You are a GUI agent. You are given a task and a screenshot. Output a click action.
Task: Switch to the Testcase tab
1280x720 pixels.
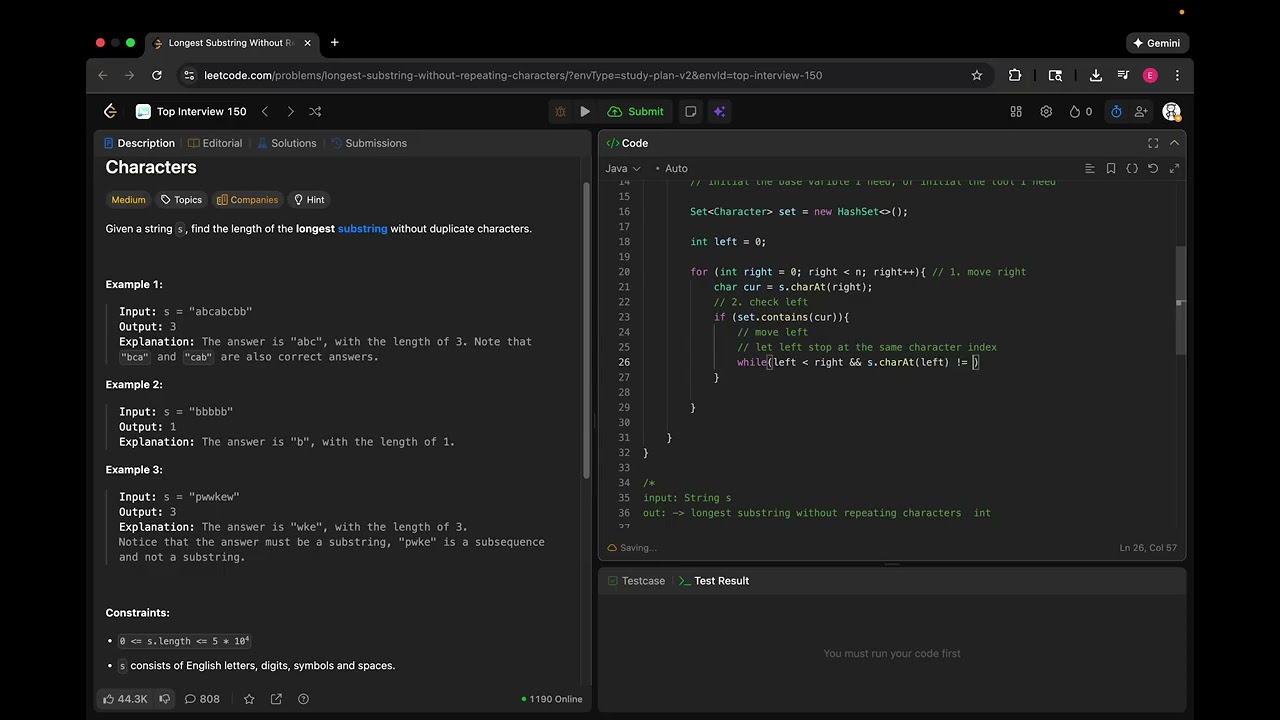click(x=635, y=581)
